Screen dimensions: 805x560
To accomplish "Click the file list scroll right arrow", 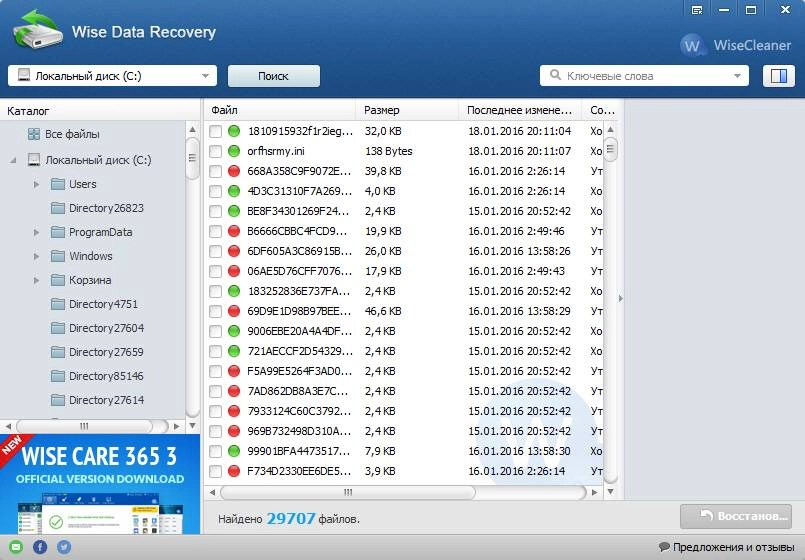I will [x=595, y=492].
